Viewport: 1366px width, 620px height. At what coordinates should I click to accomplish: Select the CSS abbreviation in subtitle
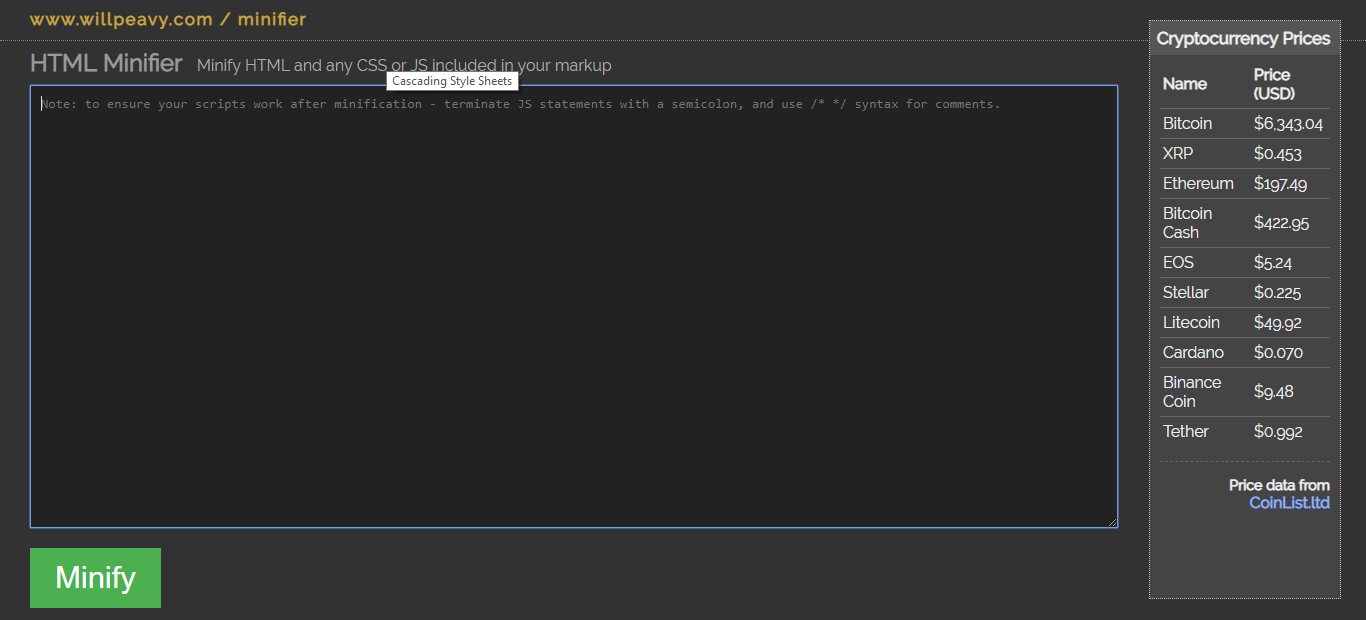tap(372, 66)
